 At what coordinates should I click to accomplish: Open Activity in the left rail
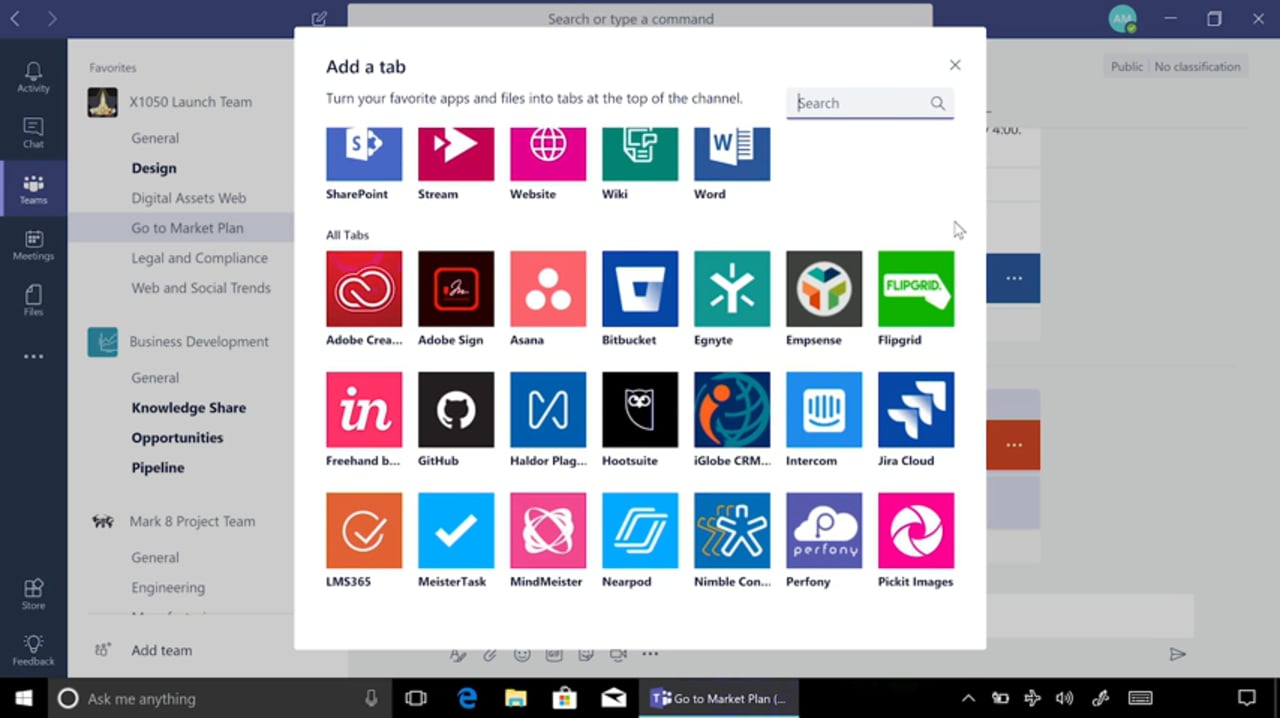coord(33,77)
